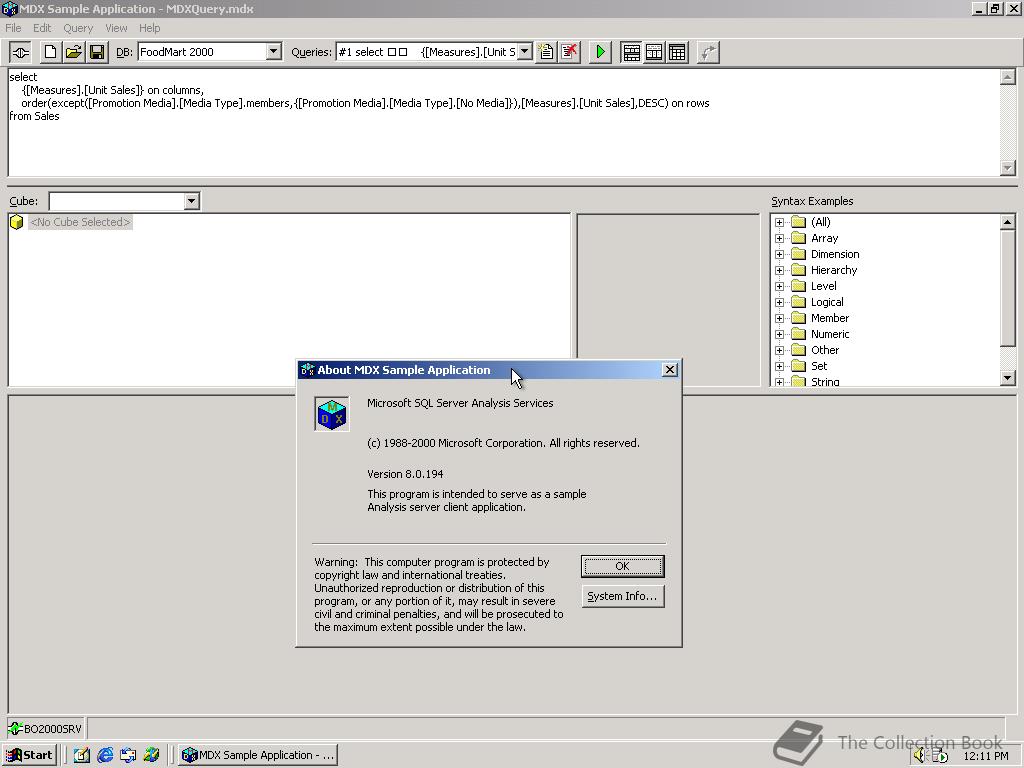
Task: Open the View menu
Action: pos(116,28)
